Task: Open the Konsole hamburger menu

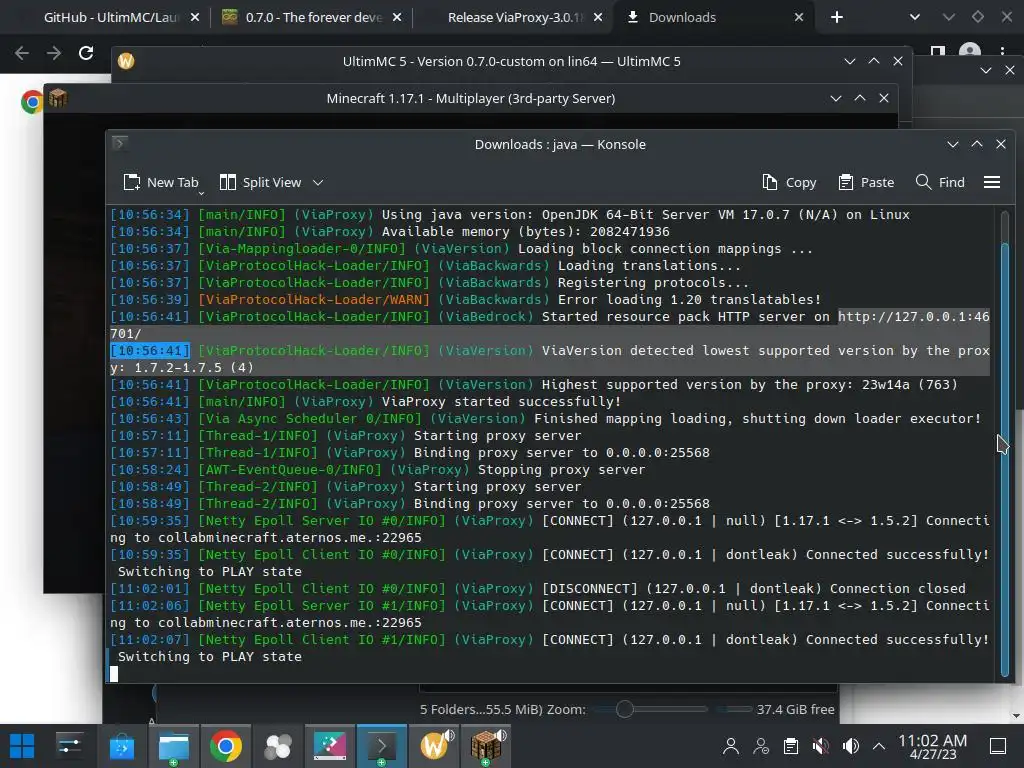Action: pos(991,182)
